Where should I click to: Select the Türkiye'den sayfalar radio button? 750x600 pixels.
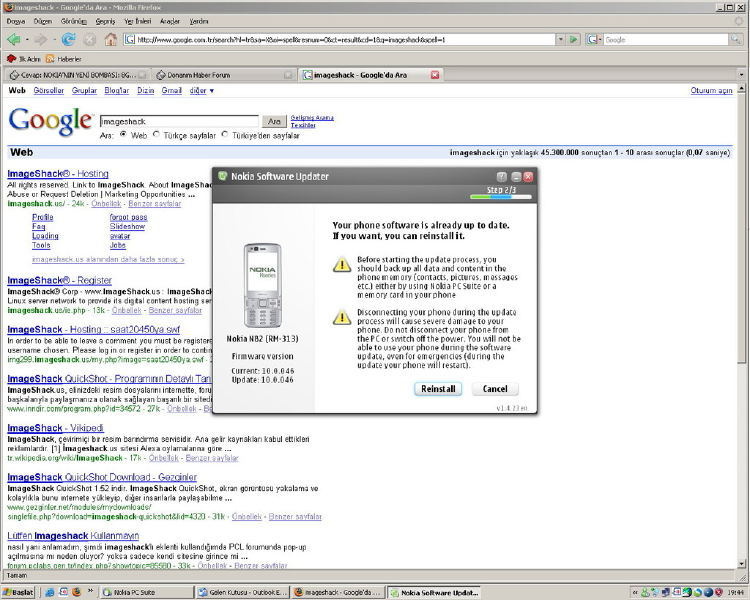[225, 134]
